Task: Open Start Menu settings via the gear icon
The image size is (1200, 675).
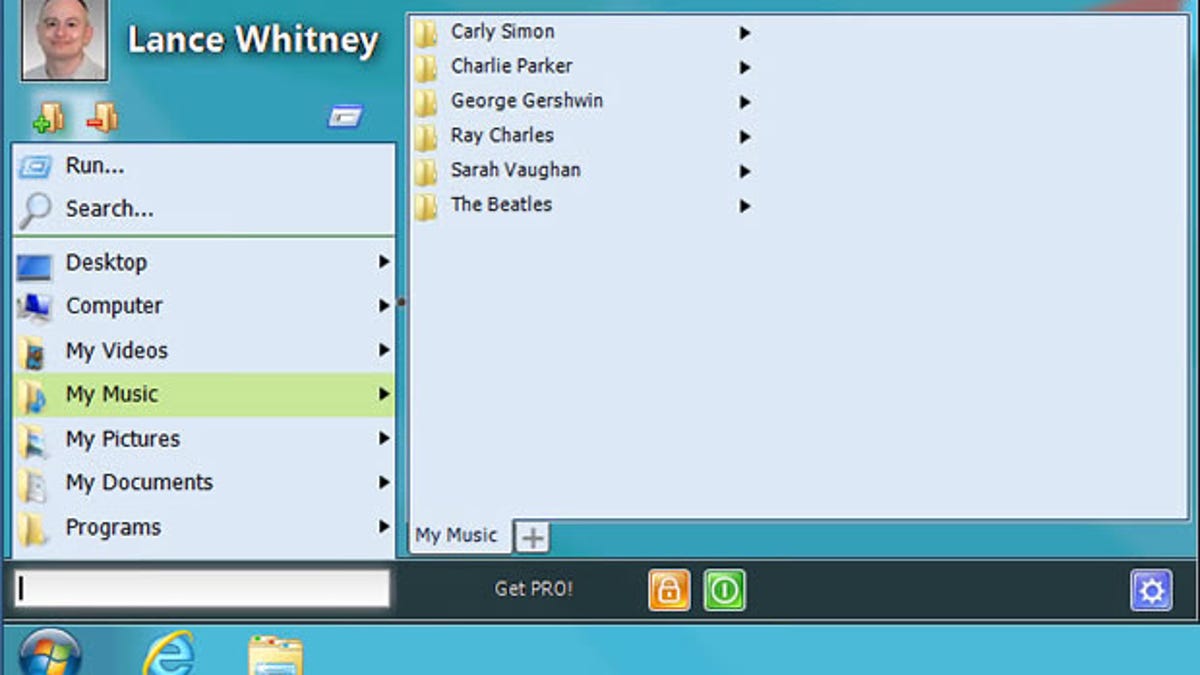Action: 1150,590
